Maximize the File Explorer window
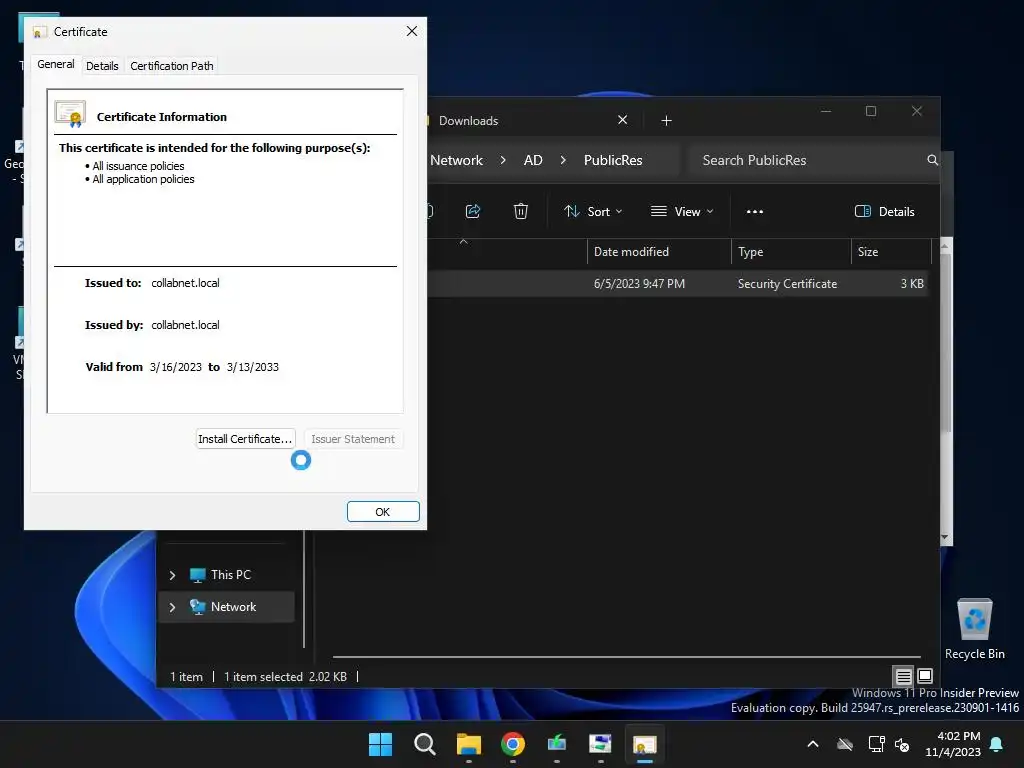The width and height of the screenshot is (1024, 768). click(x=871, y=111)
